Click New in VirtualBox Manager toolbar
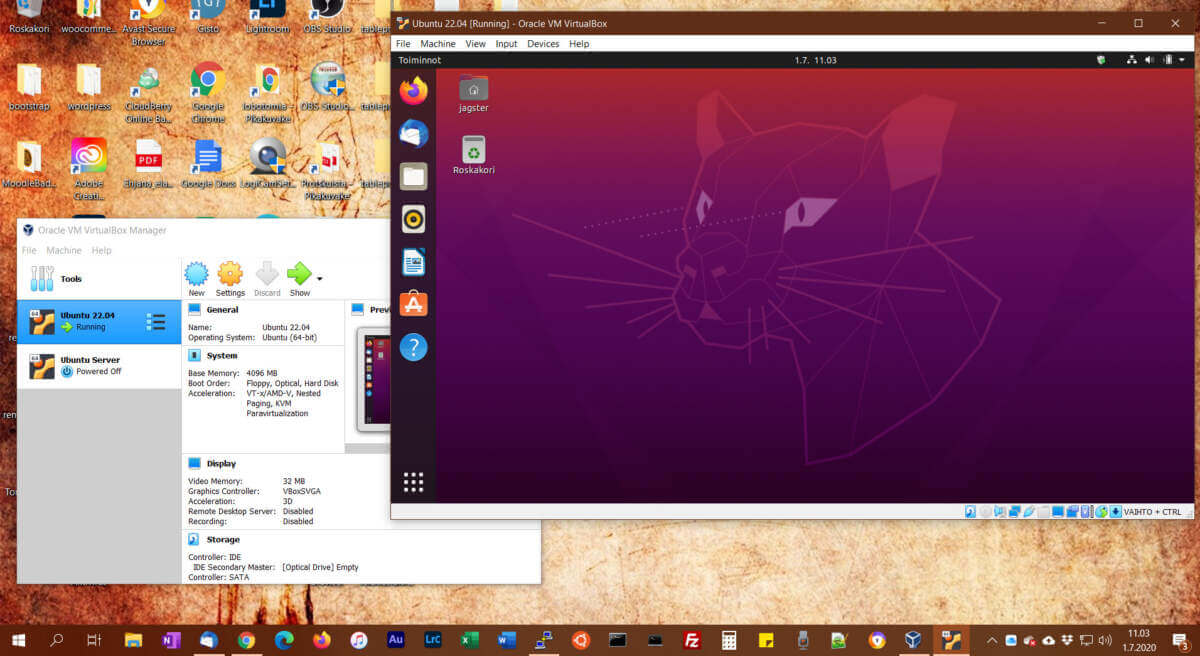 coord(196,279)
